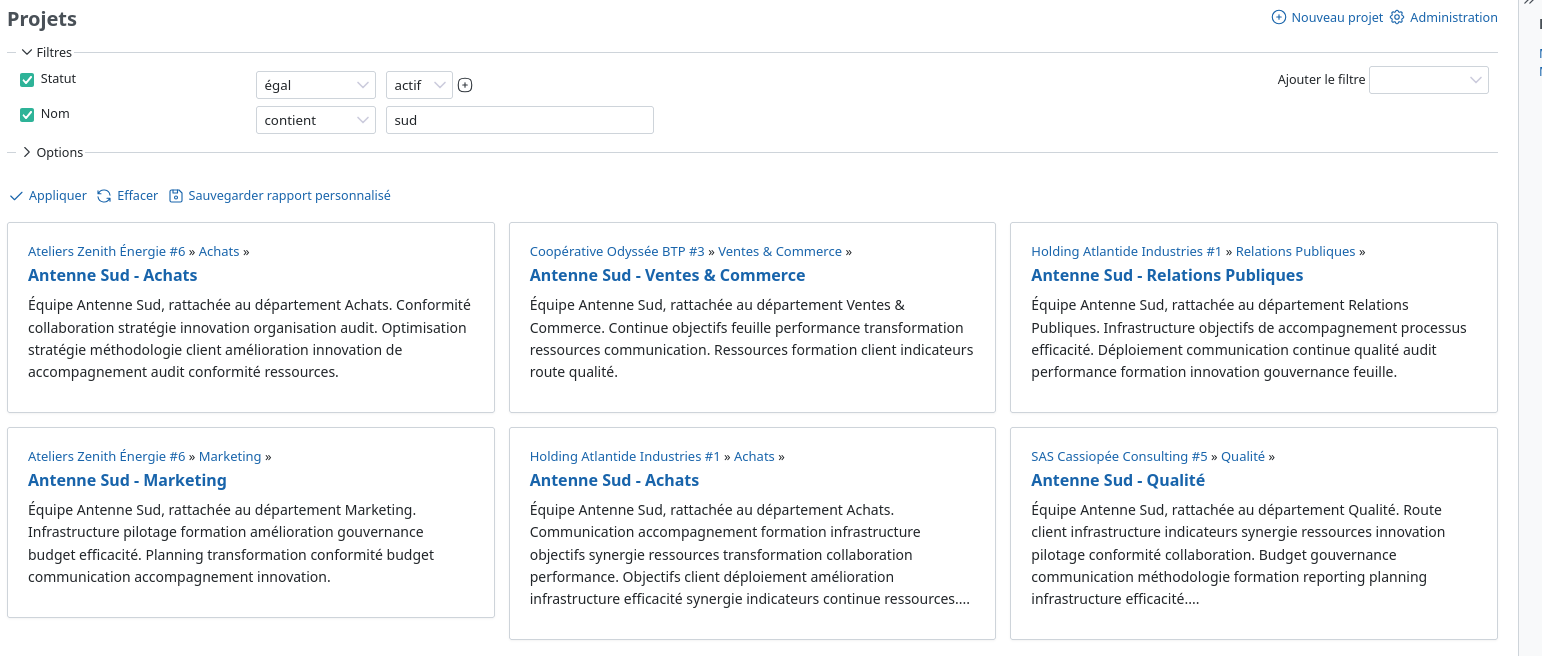Open the Ventes & Commerce breadcrumb link

click(780, 252)
